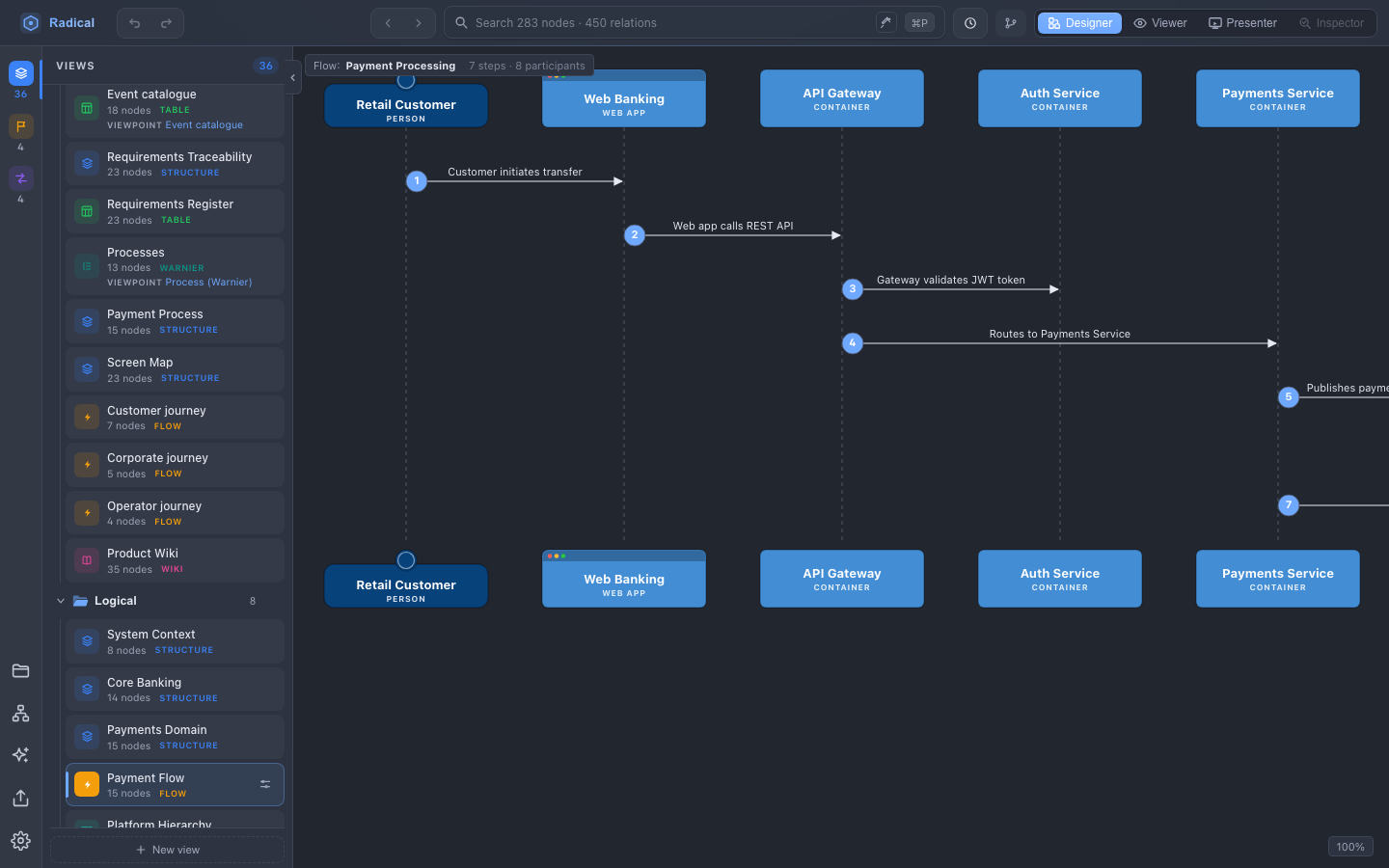Open the settings gear icon
The image size is (1389, 868).
(x=20, y=841)
